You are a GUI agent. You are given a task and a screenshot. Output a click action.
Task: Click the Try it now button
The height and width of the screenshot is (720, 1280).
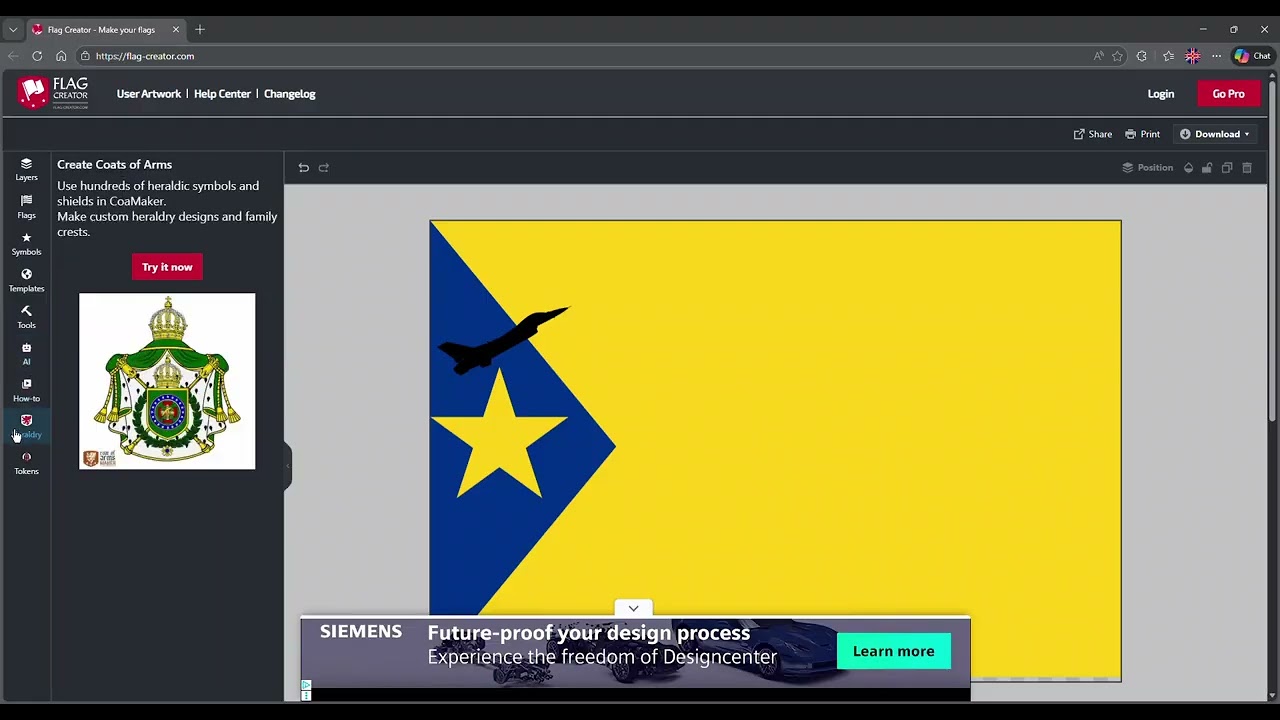coord(167,267)
